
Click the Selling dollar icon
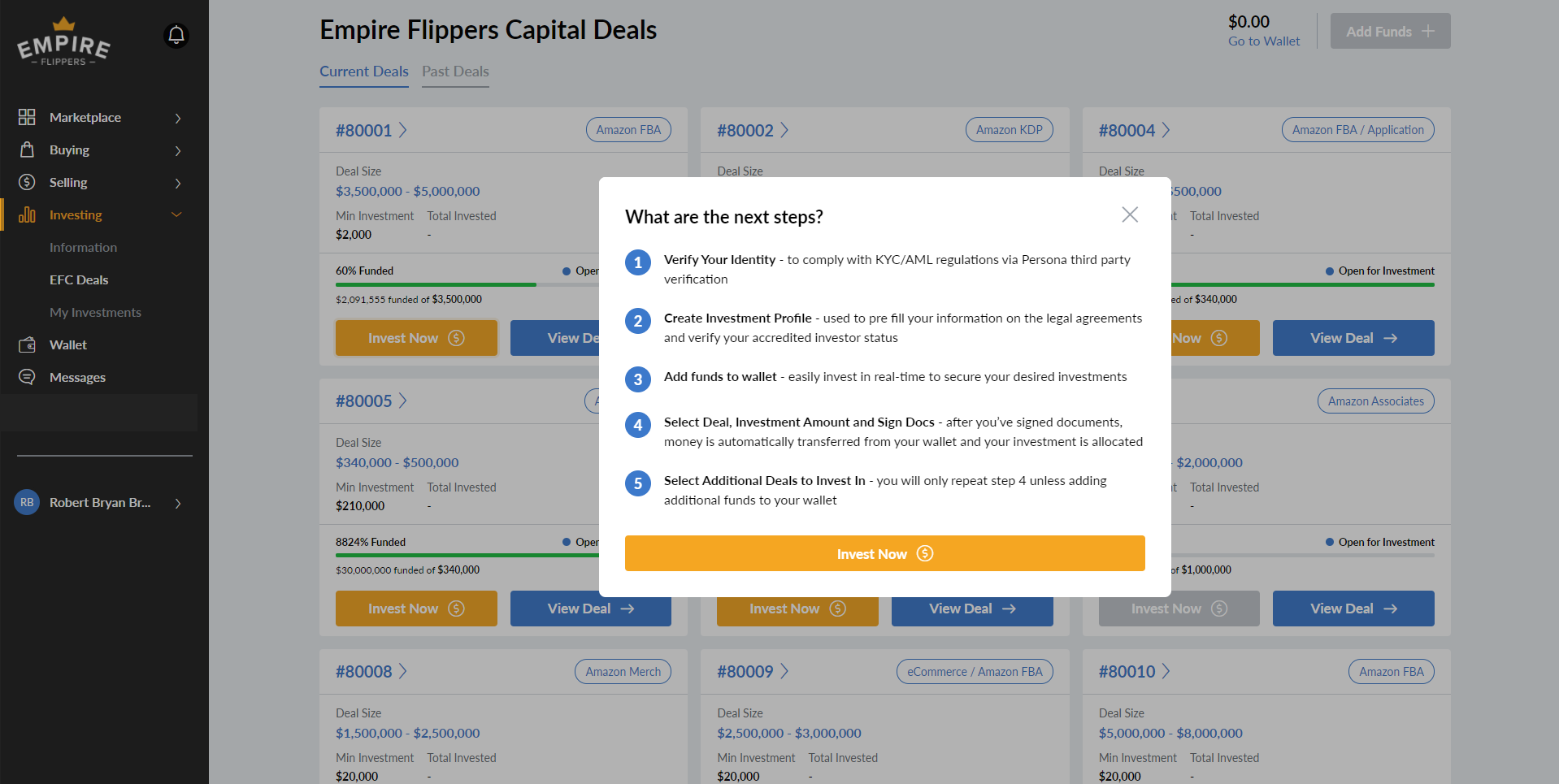[27, 182]
